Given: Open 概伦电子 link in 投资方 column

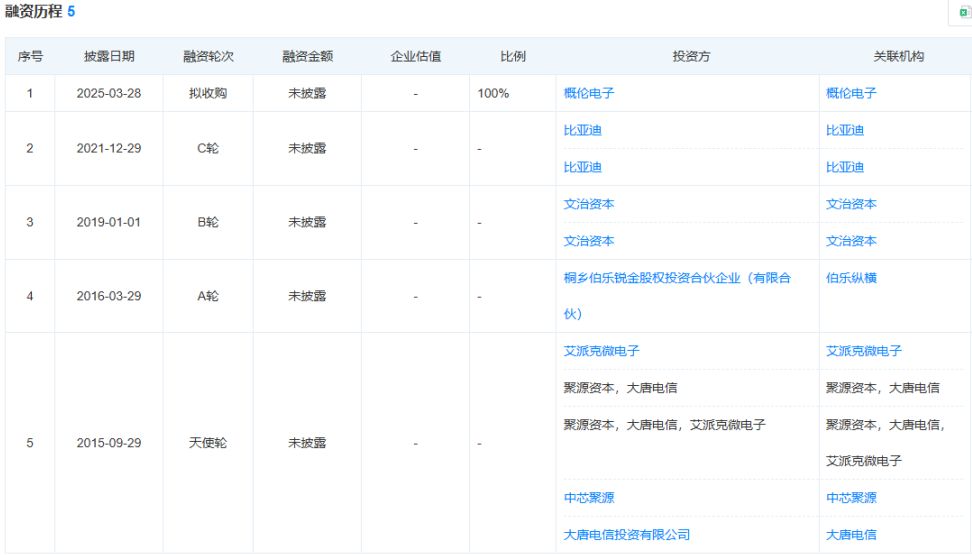Looking at the screenshot, I should pyautogui.click(x=589, y=93).
